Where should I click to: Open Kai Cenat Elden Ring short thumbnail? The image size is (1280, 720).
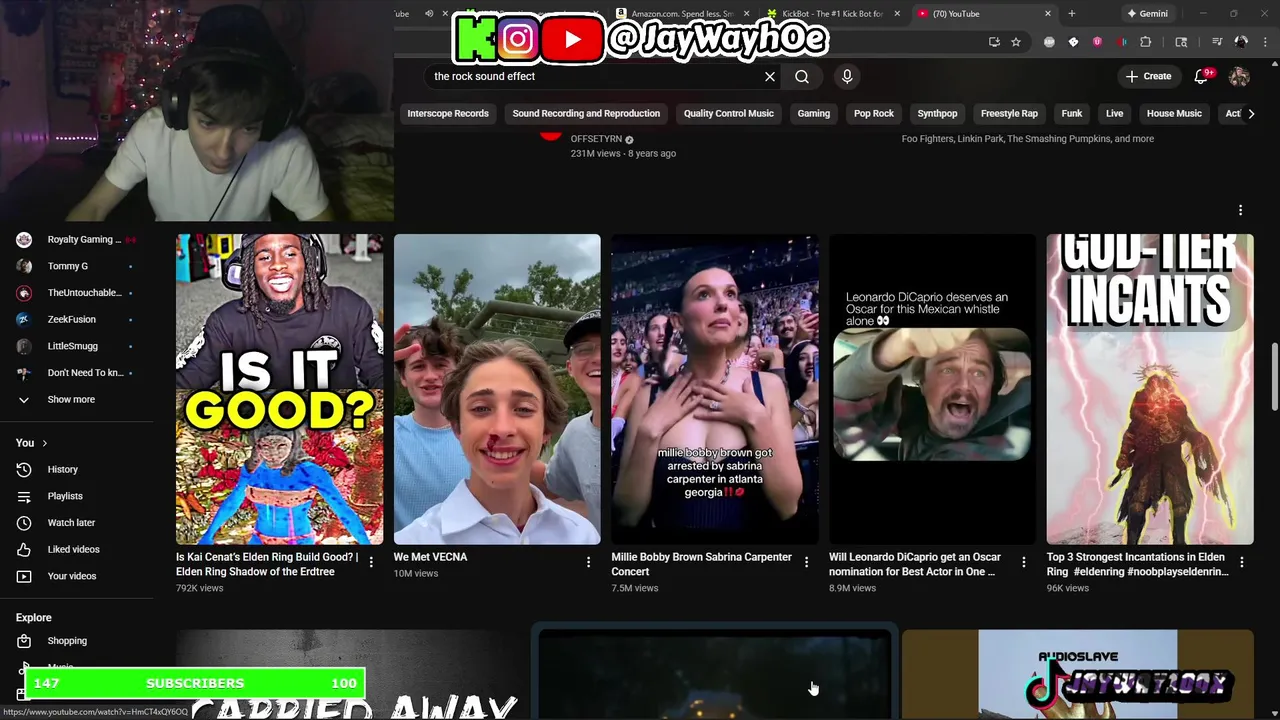coord(279,389)
